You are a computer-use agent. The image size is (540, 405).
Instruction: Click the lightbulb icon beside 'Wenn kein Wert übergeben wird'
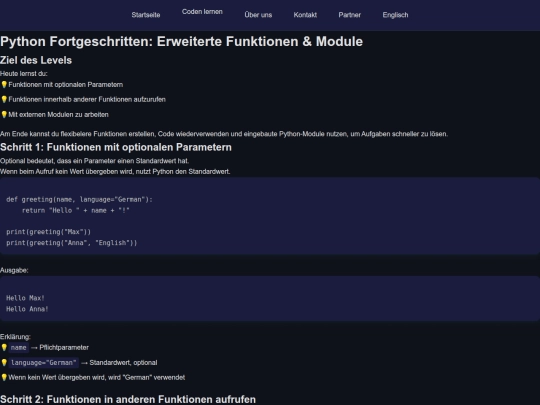click(4, 377)
